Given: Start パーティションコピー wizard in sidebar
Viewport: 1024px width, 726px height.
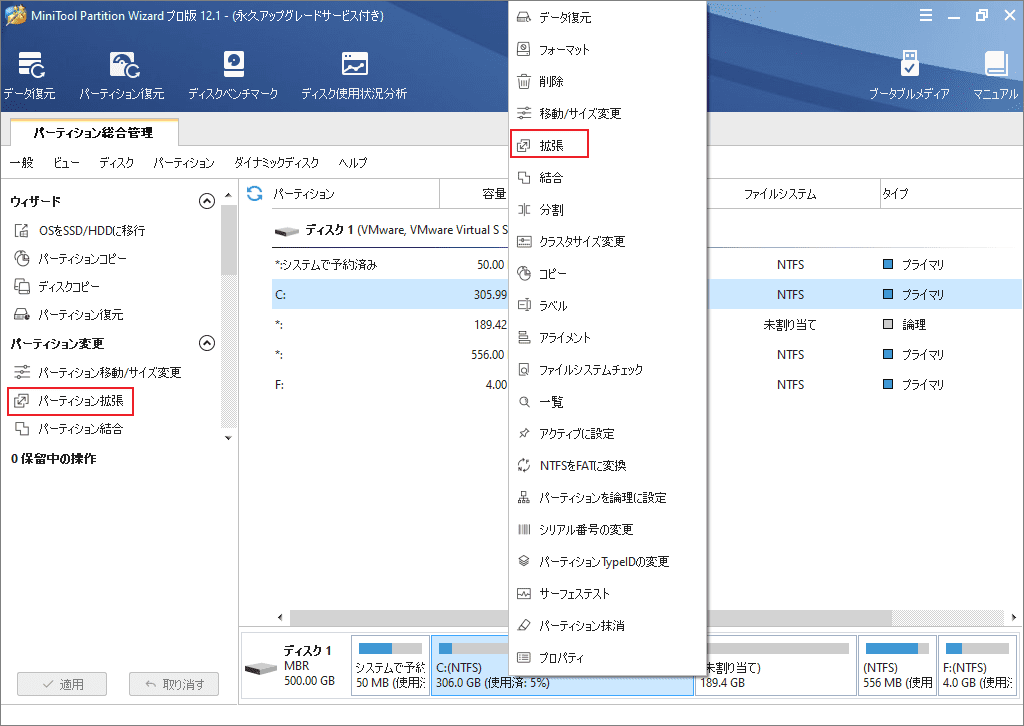Looking at the screenshot, I should (71, 259).
